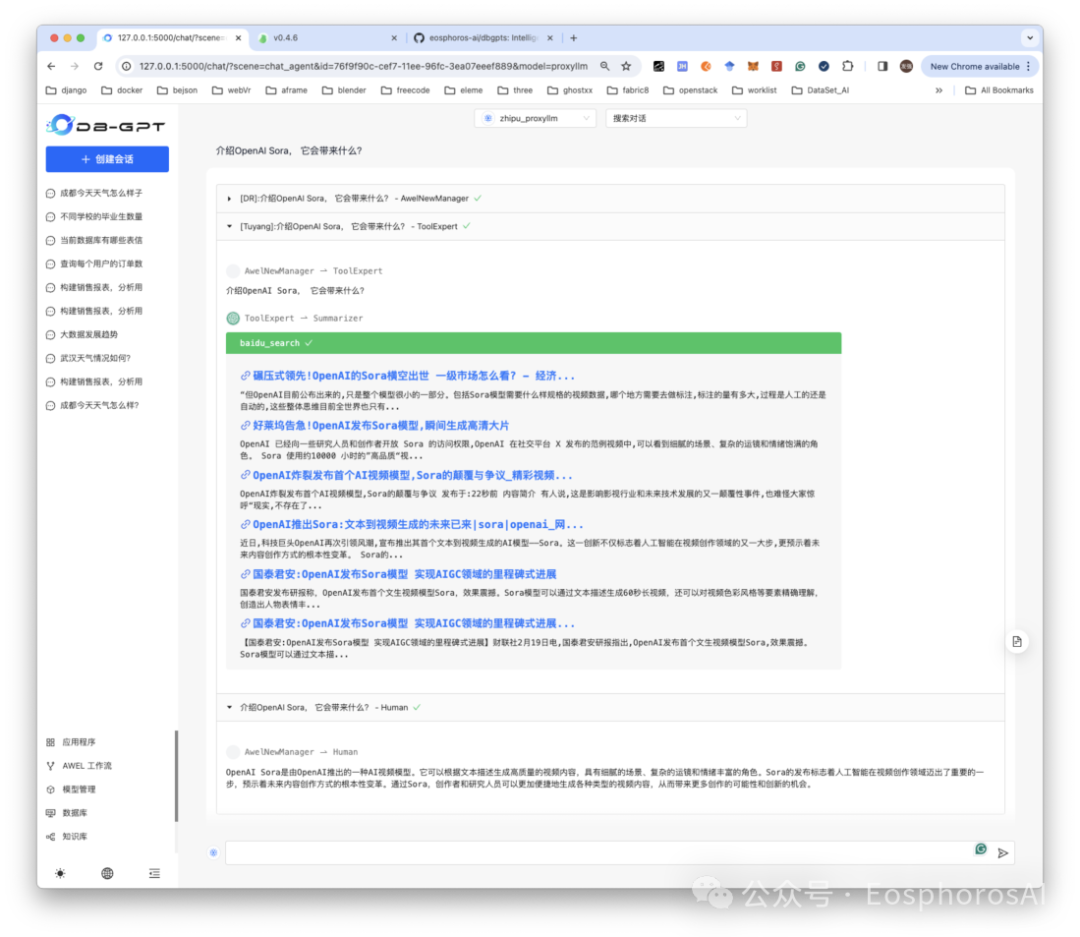1080x937 pixels.
Task: Bookmark page with the star icon
Action: [x=626, y=66]
